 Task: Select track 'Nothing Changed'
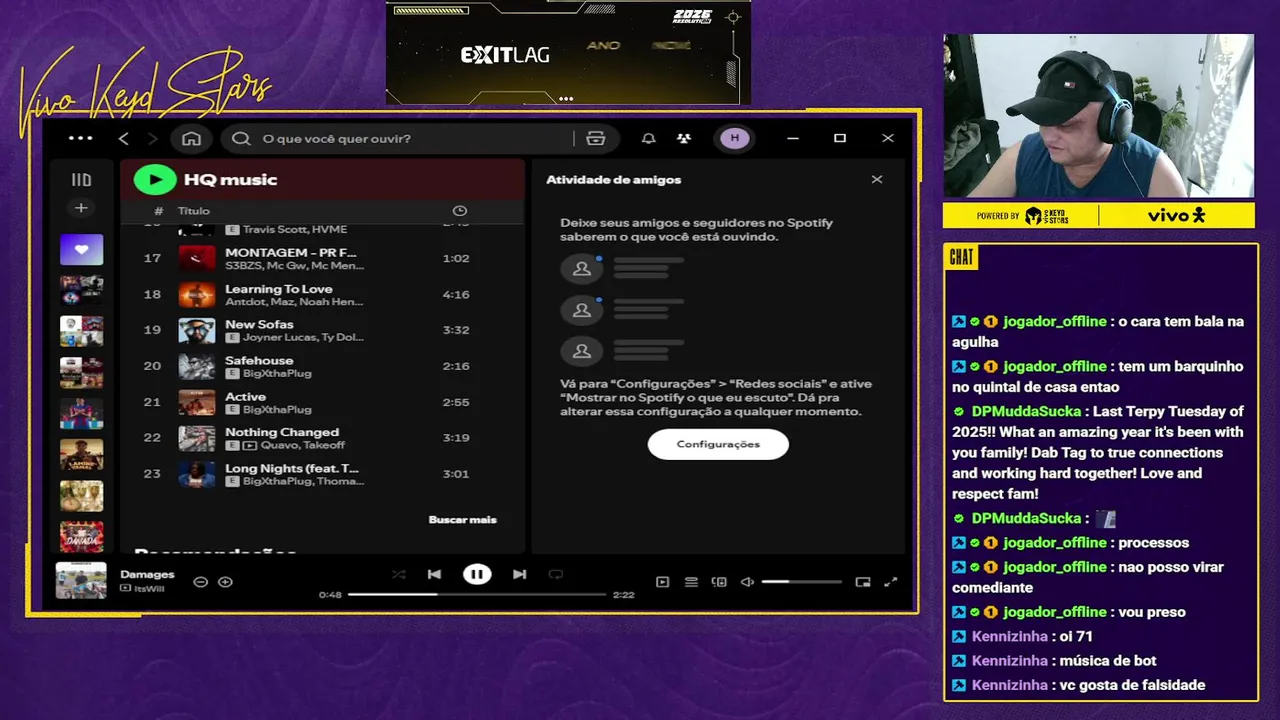point(282,433)
